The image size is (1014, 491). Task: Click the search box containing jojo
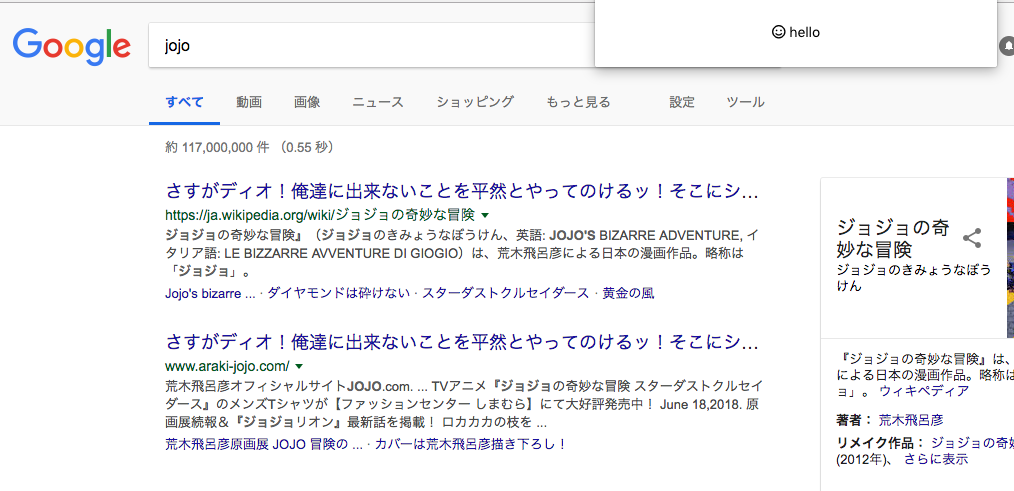click(x=372, y=46)
